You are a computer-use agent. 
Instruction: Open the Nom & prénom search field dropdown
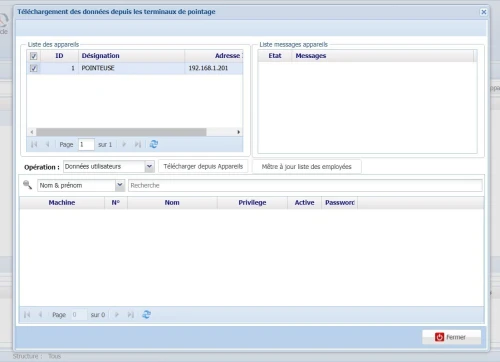pyautogui.click(x=120, y=185)
